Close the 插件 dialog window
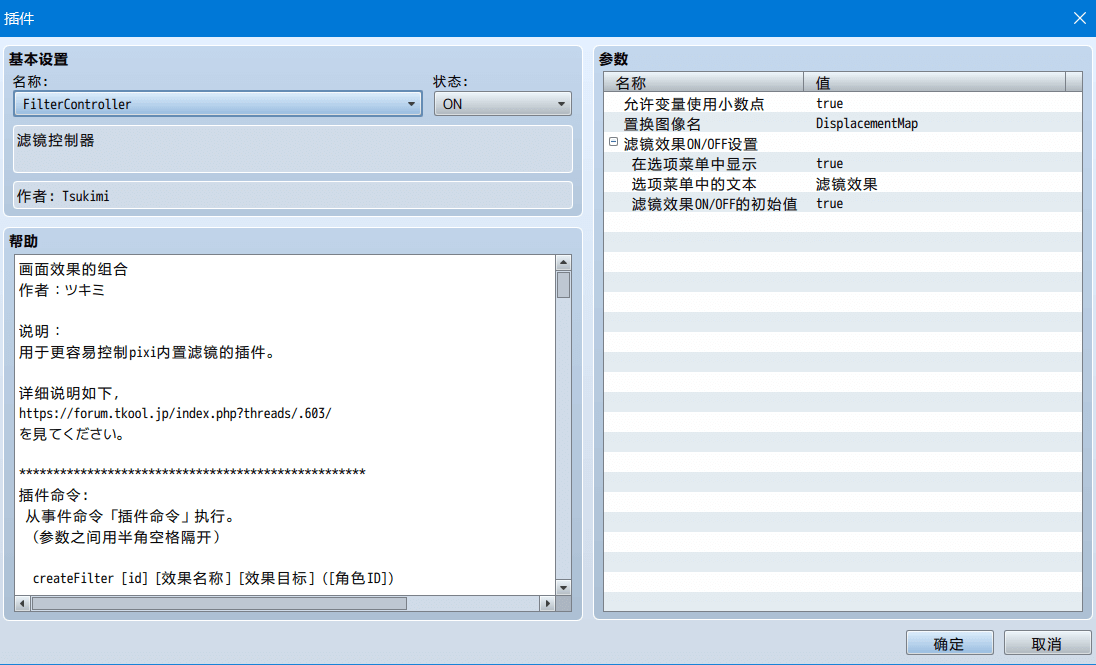 (x=1079, y=18)
